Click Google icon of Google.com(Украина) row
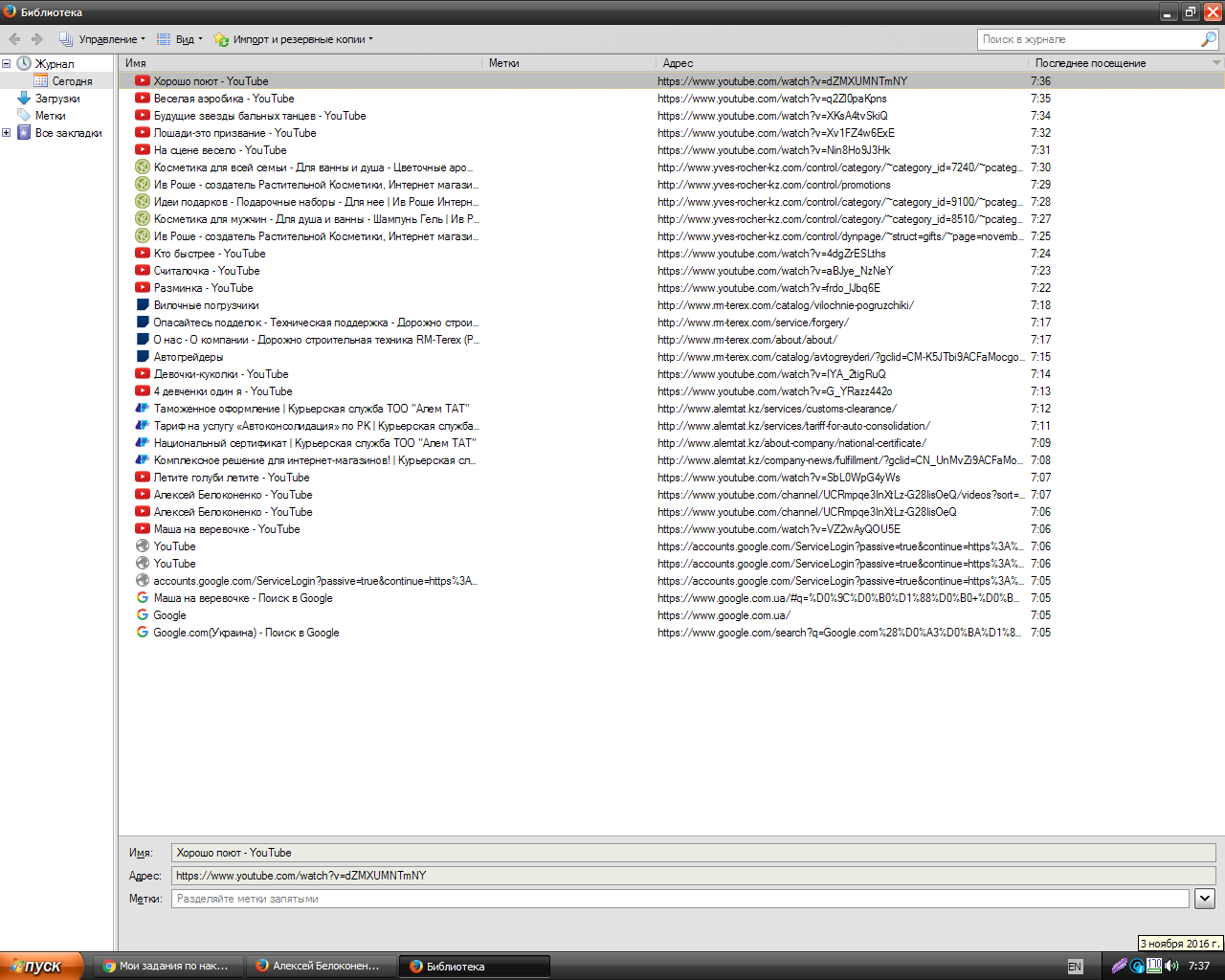 [x=143, y=633]
